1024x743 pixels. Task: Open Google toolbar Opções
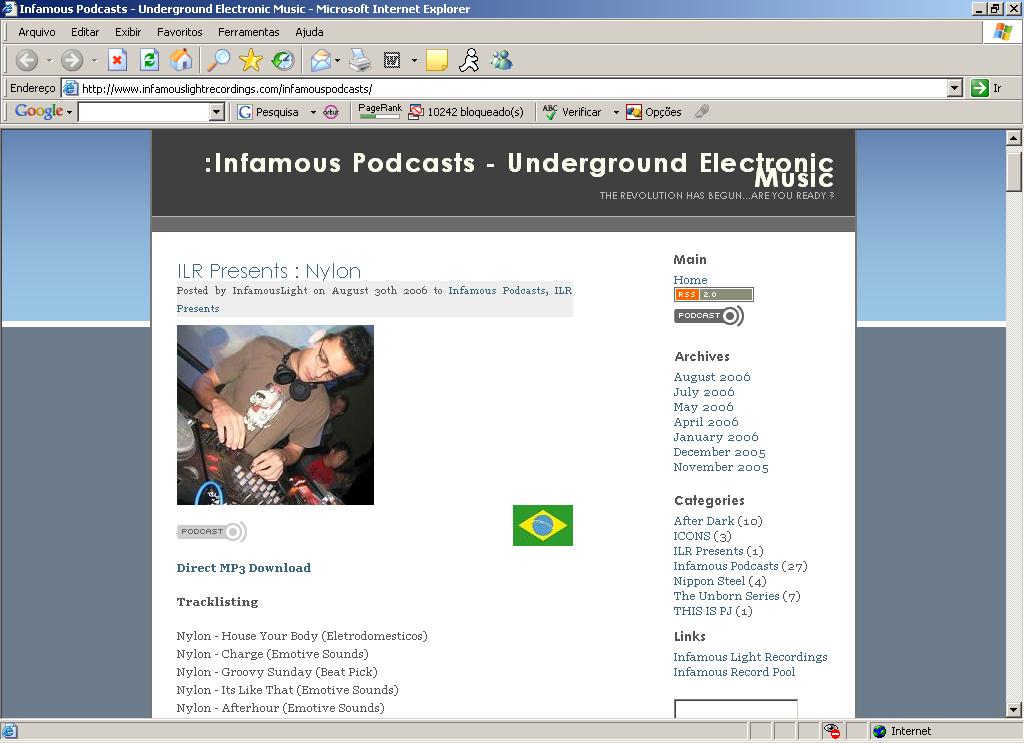654,112
